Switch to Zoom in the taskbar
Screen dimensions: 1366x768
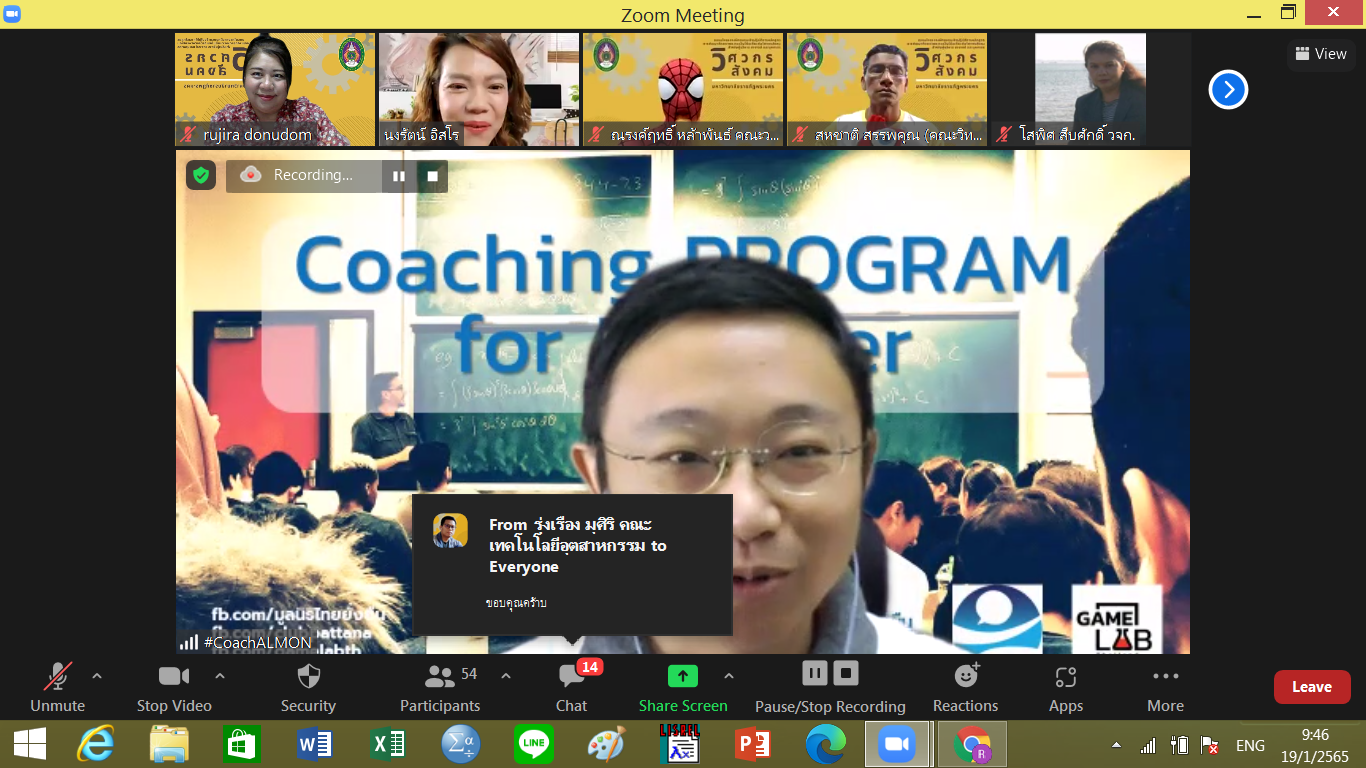897,745
